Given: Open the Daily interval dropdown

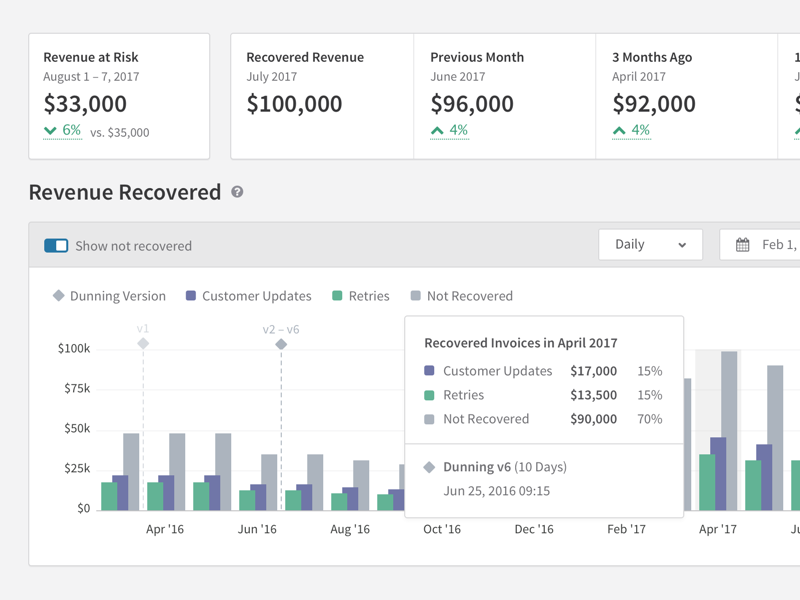Looking at the screenshot, I should (651, 244).
